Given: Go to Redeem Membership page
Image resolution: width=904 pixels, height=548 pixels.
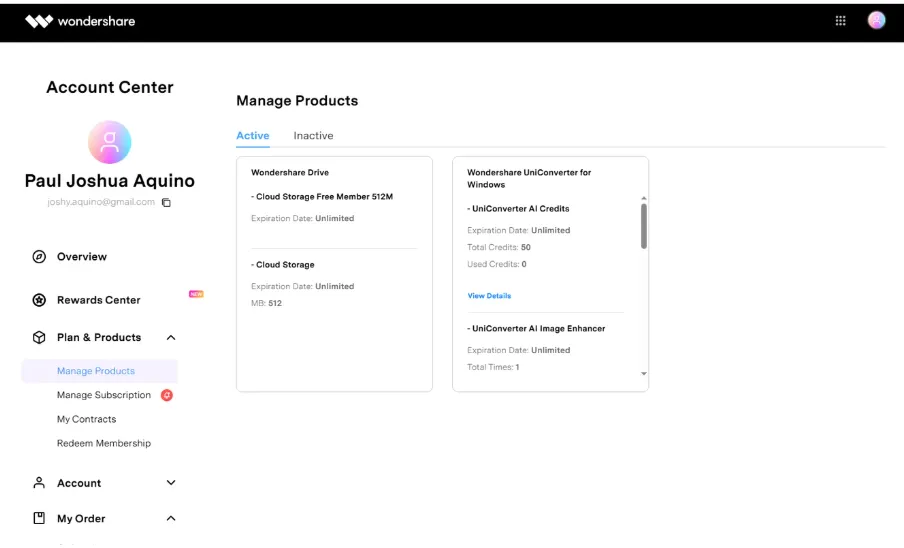Looking at the screenshot, I should (x=104, y=443).
